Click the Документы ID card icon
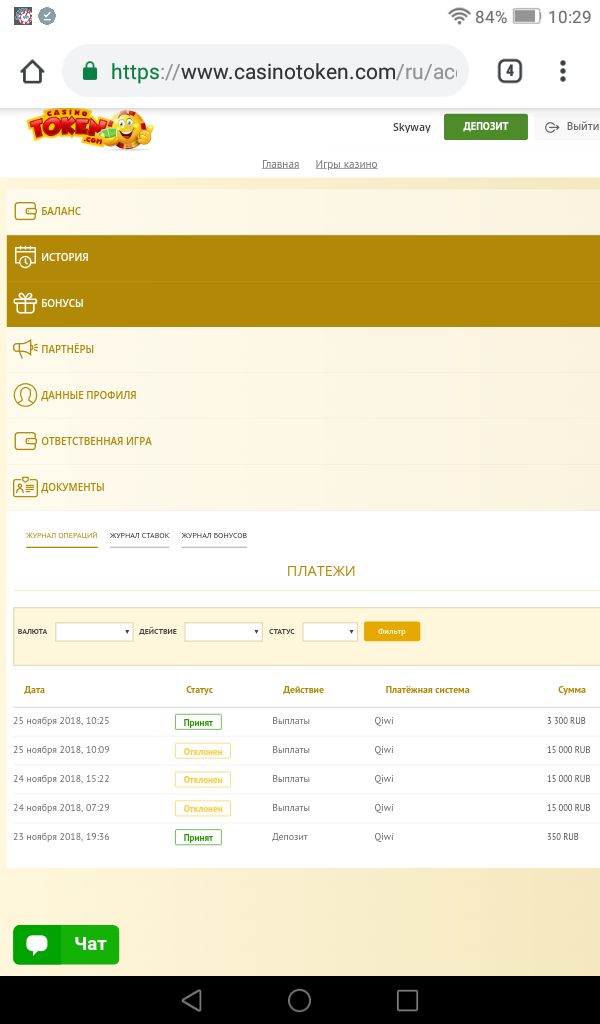This screenshot has height=1024, width=600. coord(25,487)
